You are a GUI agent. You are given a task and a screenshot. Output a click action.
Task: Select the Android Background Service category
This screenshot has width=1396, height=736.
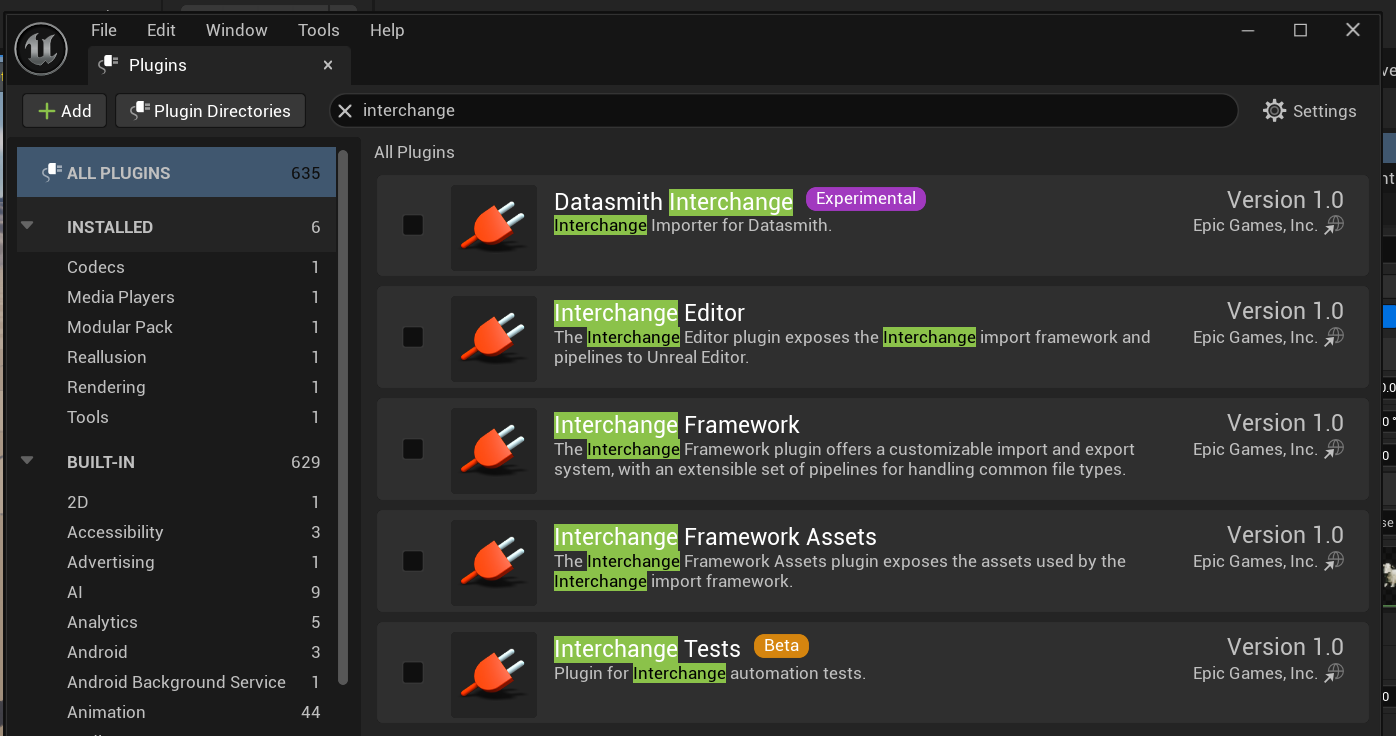176,682
